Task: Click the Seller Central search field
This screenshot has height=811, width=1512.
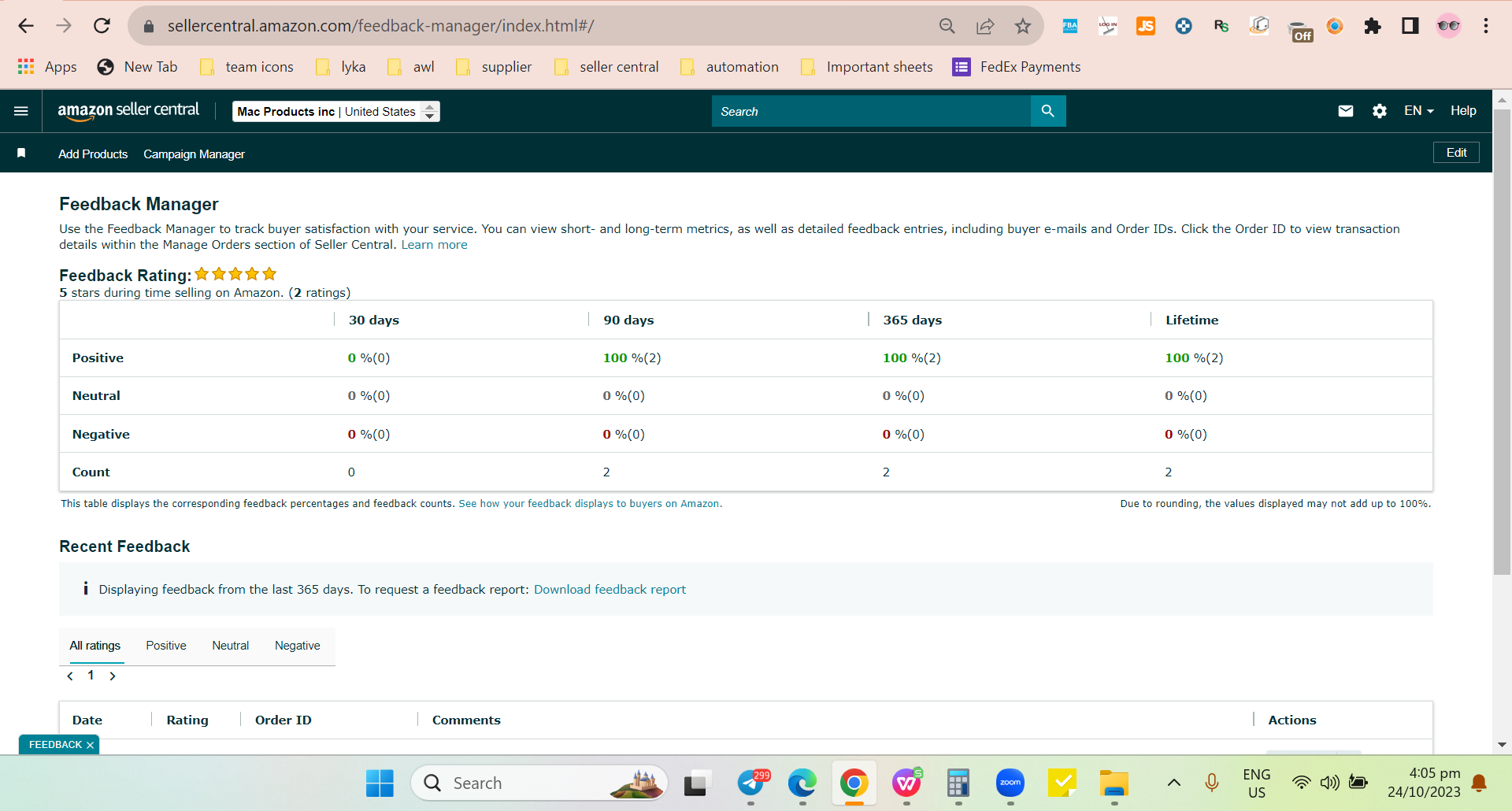Action: (x=871, y=111)
